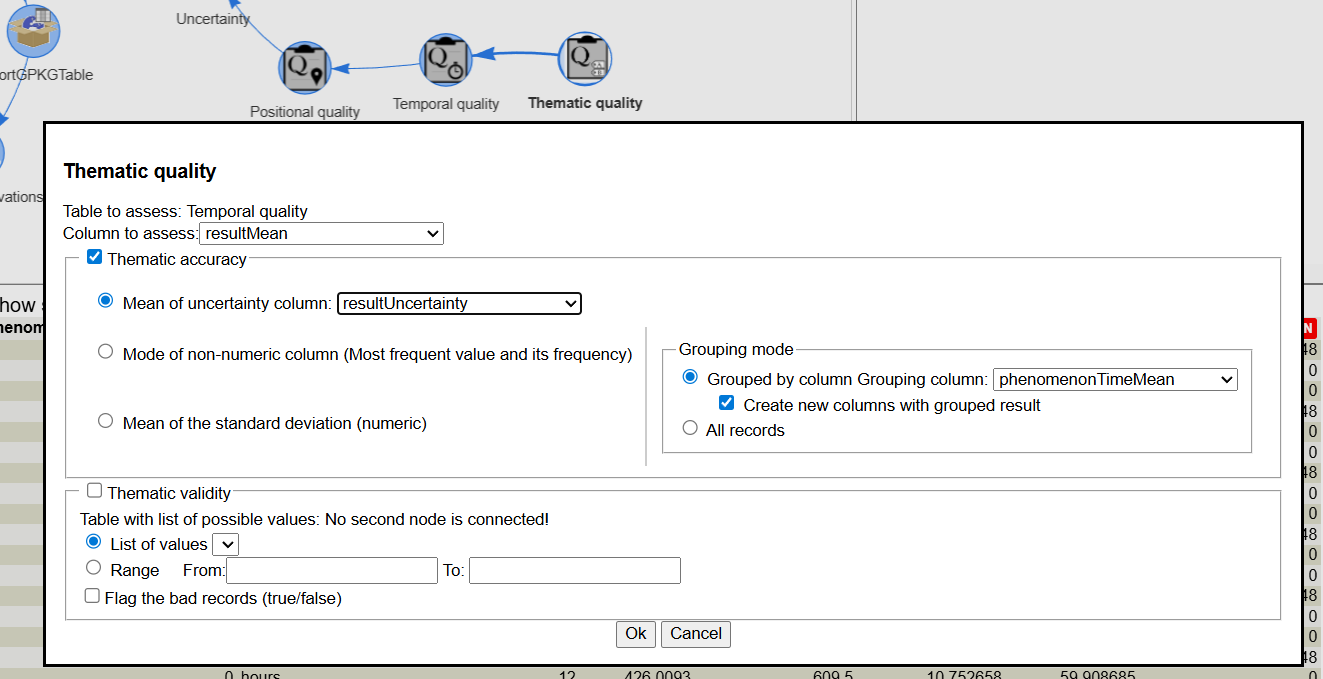This screenshot has height=679, width=1323.
Task: Check Flag the bad records option
Action: [92, 597]
